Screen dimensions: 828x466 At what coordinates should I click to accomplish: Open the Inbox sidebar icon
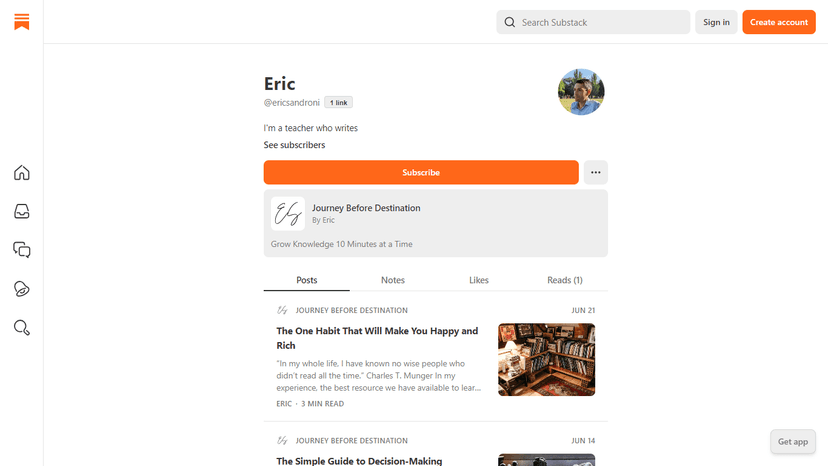(x=21, y=211)
